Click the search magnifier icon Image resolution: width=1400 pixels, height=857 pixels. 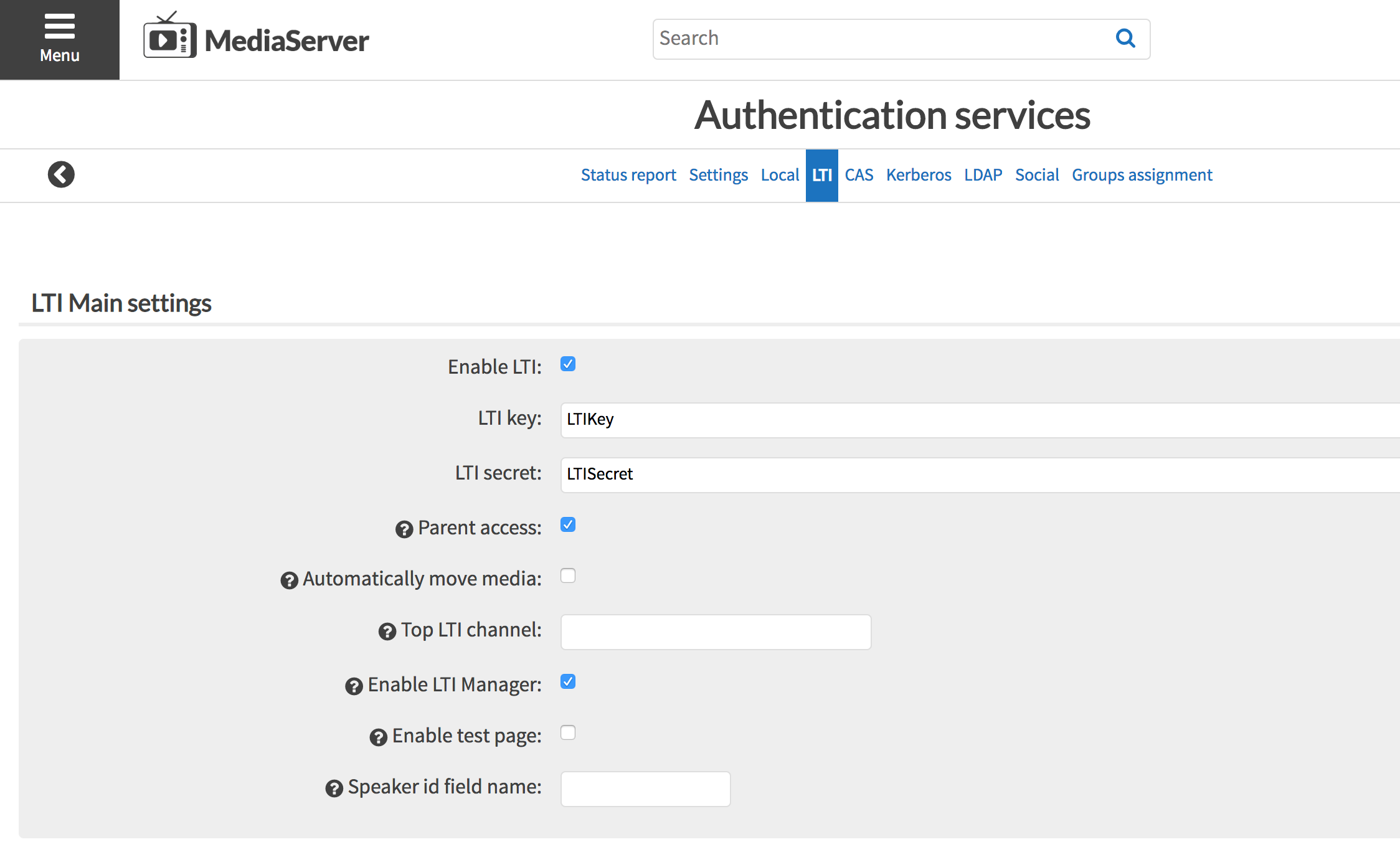(x=1125, y=39)
